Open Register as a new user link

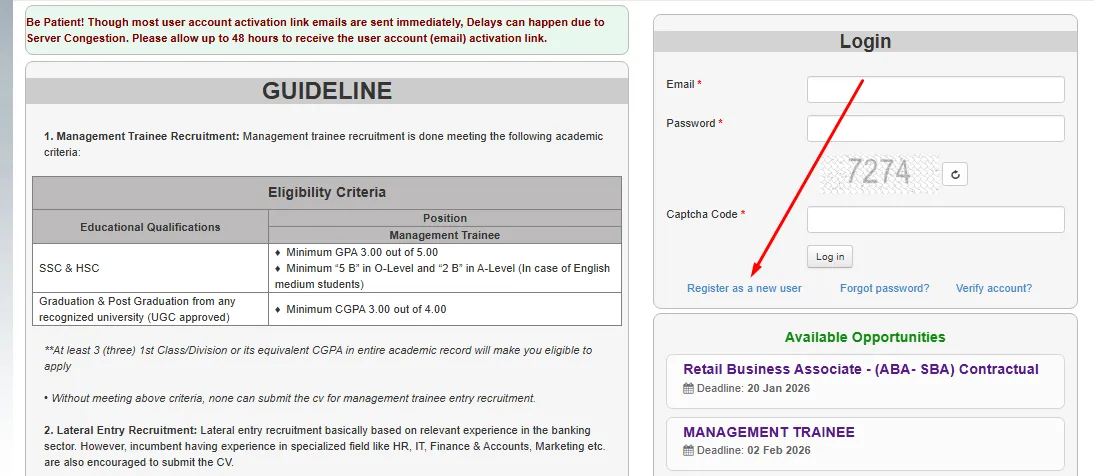point(744,288)
